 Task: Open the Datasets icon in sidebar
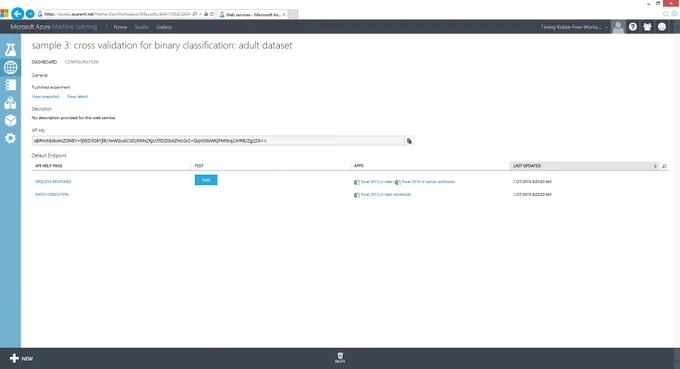(x=10, y=103)
